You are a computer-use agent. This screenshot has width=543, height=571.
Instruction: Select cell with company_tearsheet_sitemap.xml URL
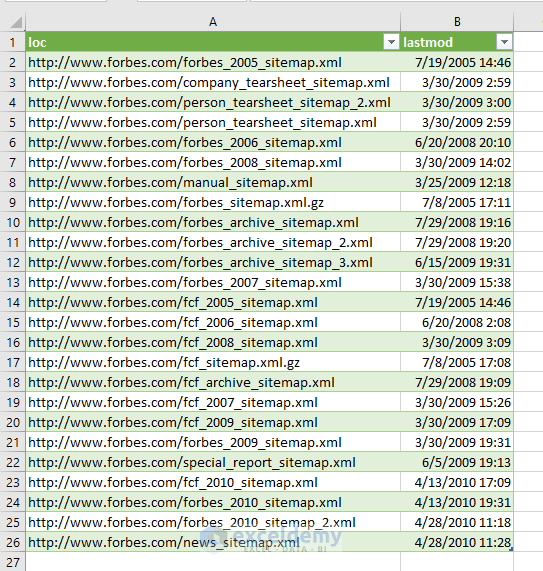click(213, 82)
